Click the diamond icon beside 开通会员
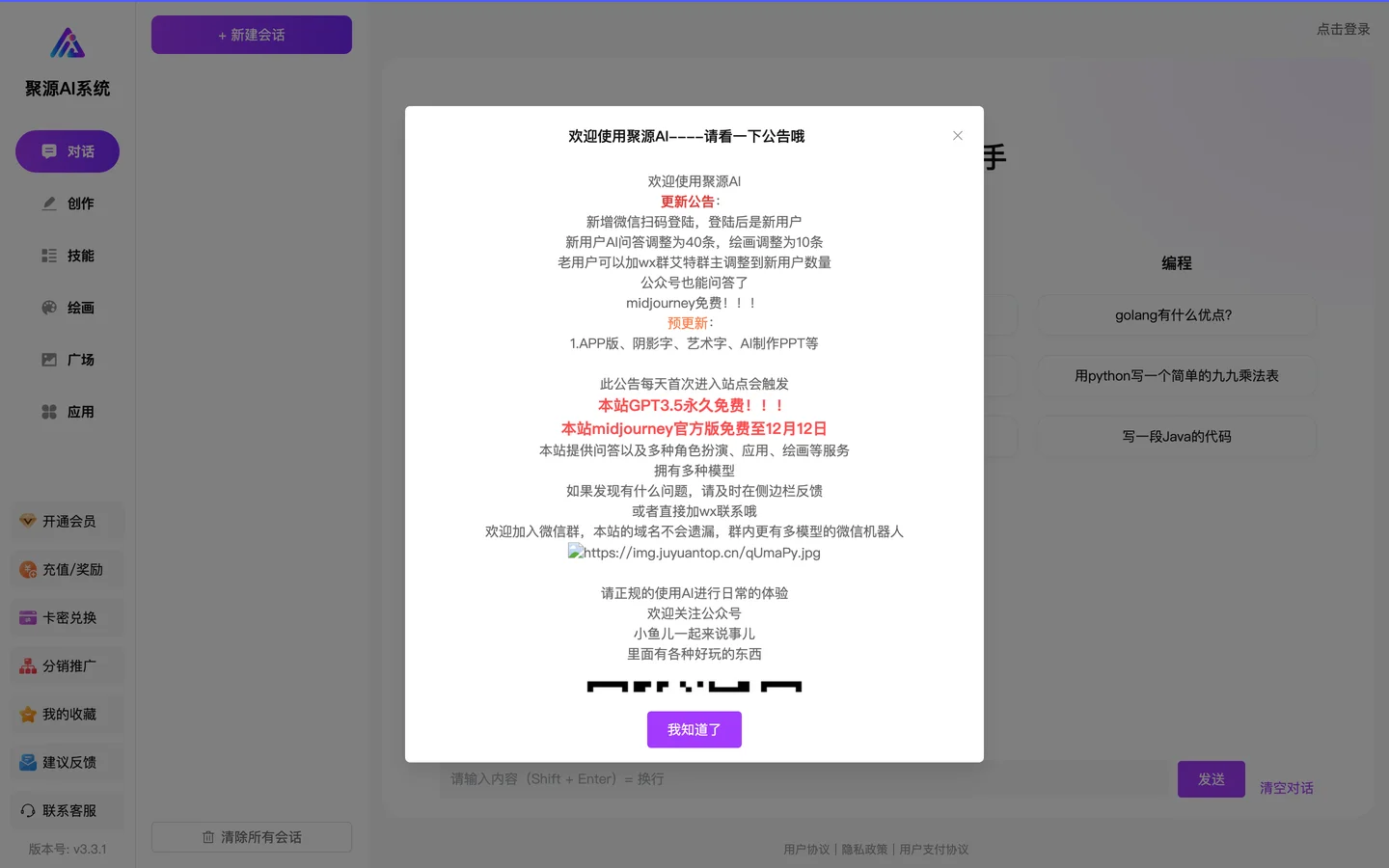The image size is (1389, 868). 28,521
